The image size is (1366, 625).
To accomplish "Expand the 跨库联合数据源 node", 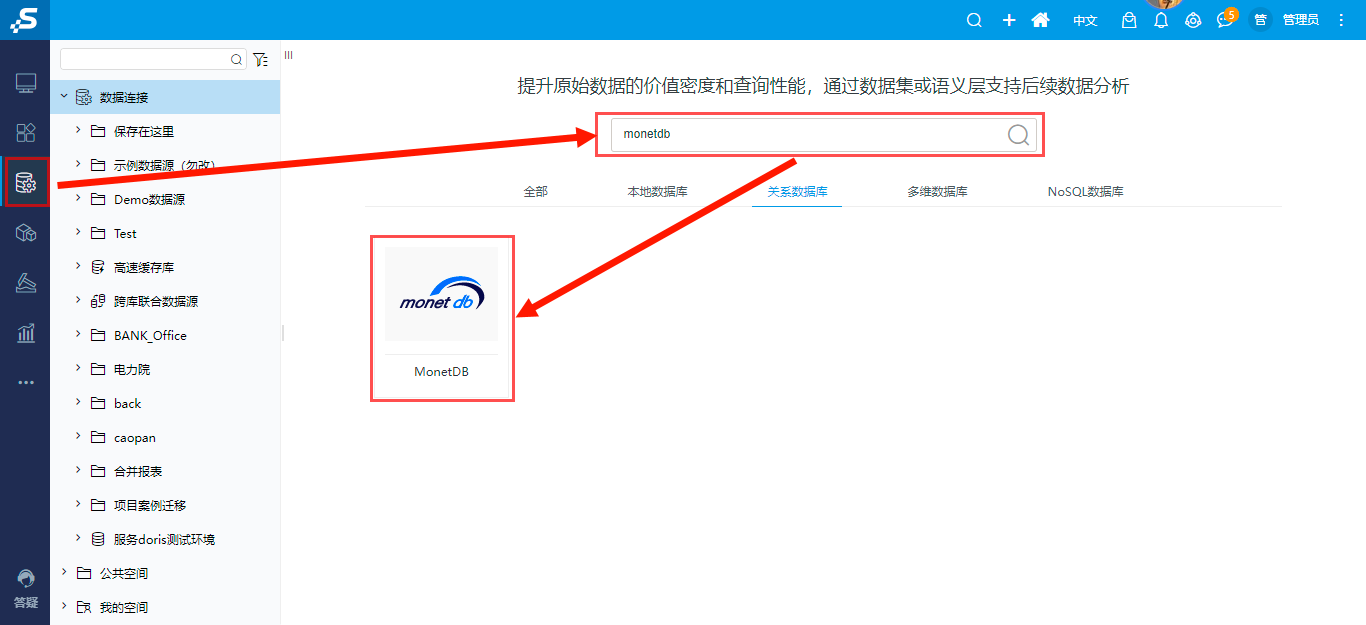I will [79, 301].
